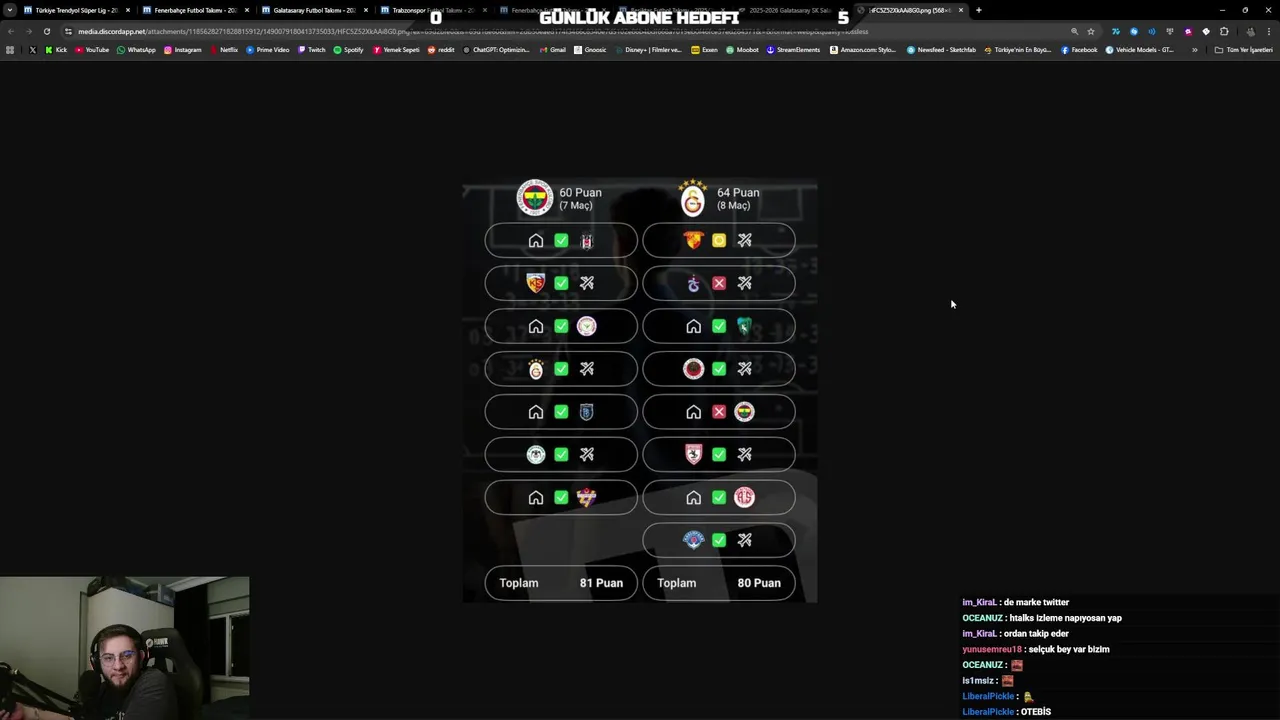Open the Gnoosic bookmark
This screenshot has width=1280, height=720.
590,50
